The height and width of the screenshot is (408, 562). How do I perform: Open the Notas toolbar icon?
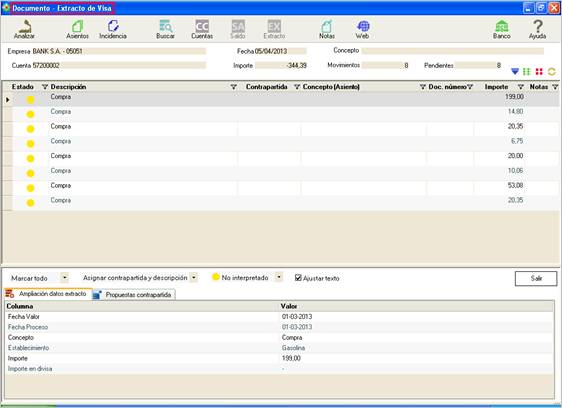click(x=327, y=29)
